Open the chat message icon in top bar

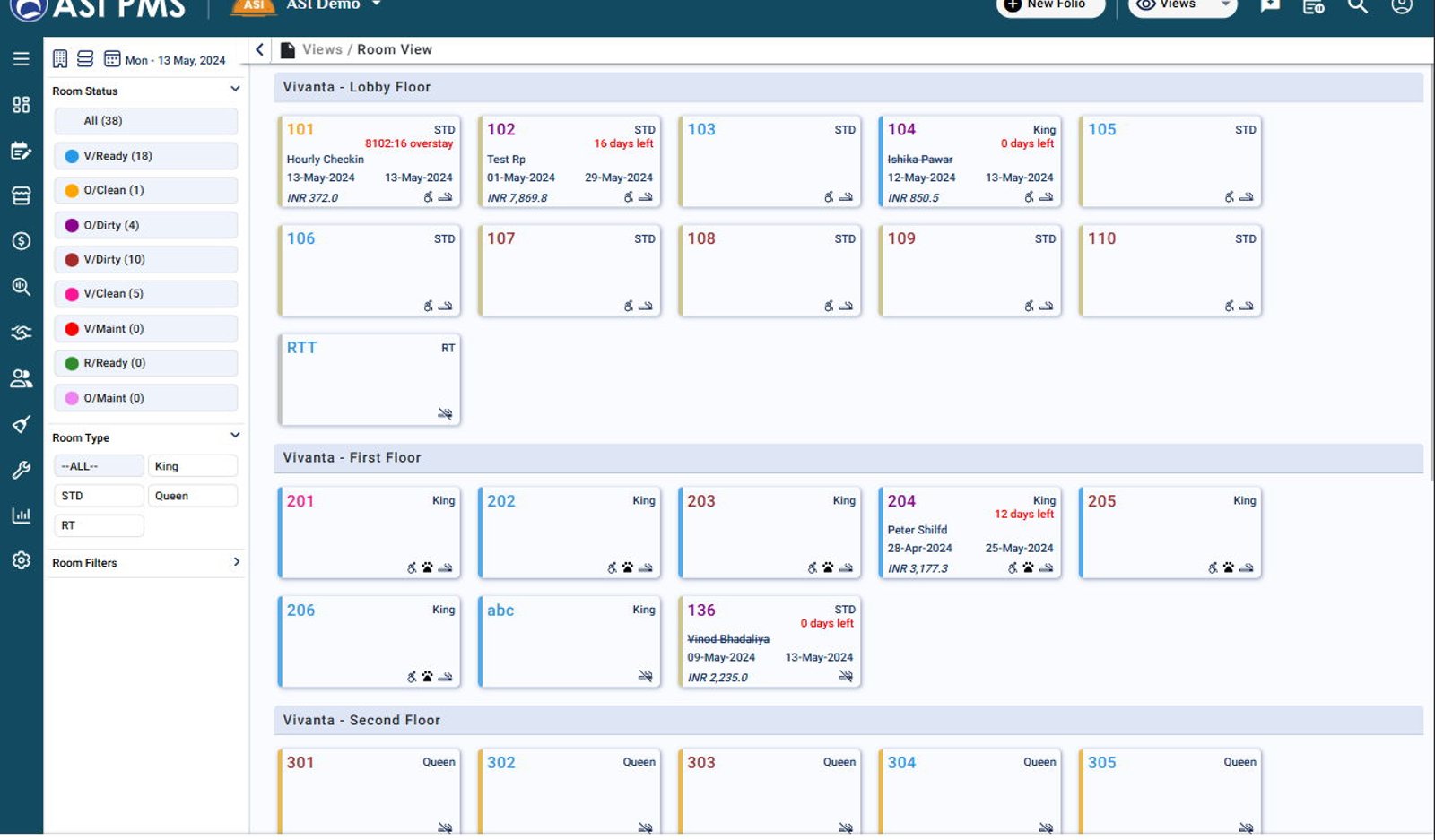1270,5
